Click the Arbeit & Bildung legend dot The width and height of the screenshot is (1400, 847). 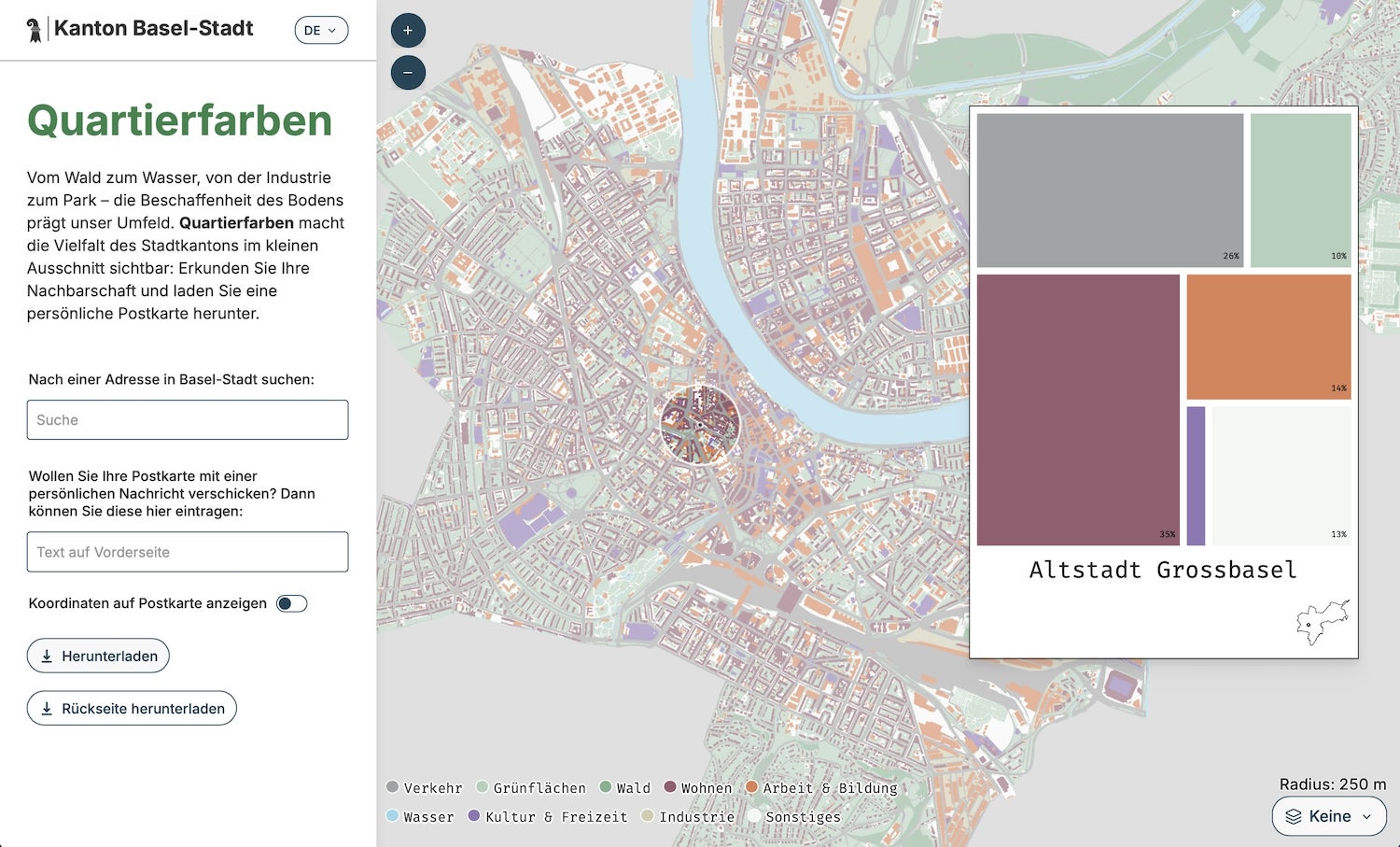click(x=751, y=787)
